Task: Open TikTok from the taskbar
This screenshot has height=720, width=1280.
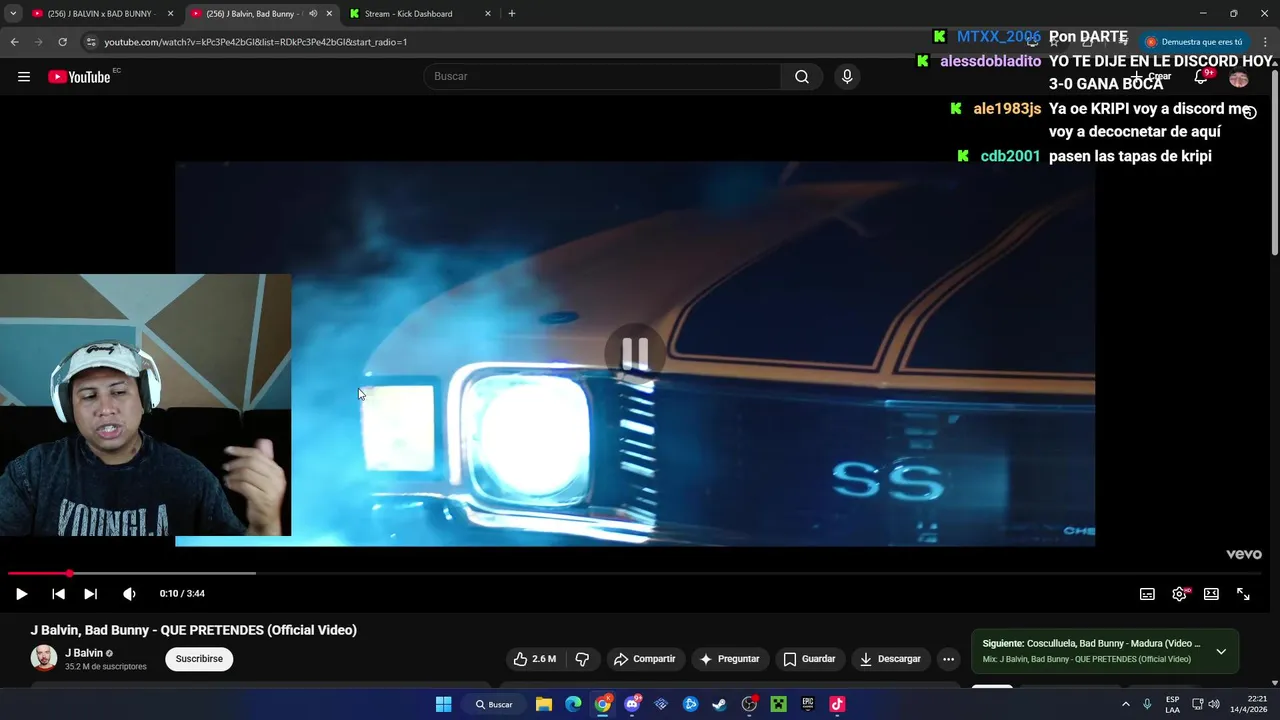Action: click(x=837, y=704)
